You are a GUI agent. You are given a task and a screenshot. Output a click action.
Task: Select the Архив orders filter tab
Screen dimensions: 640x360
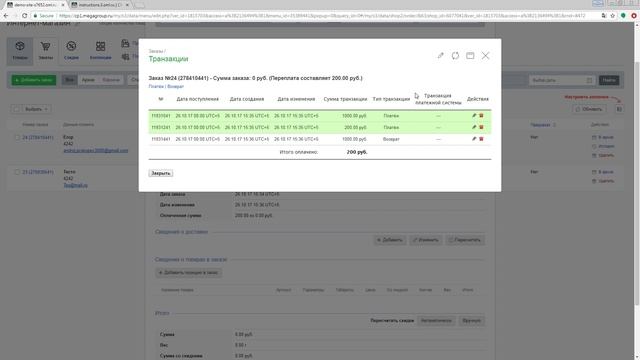click(88, 80)
